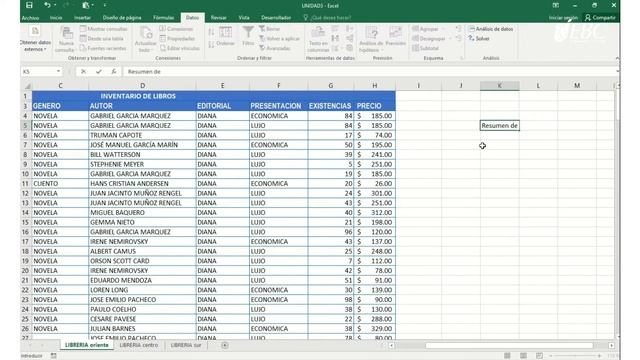
Task: Open the Revisar ribbon tab
Action: [218, 18]
